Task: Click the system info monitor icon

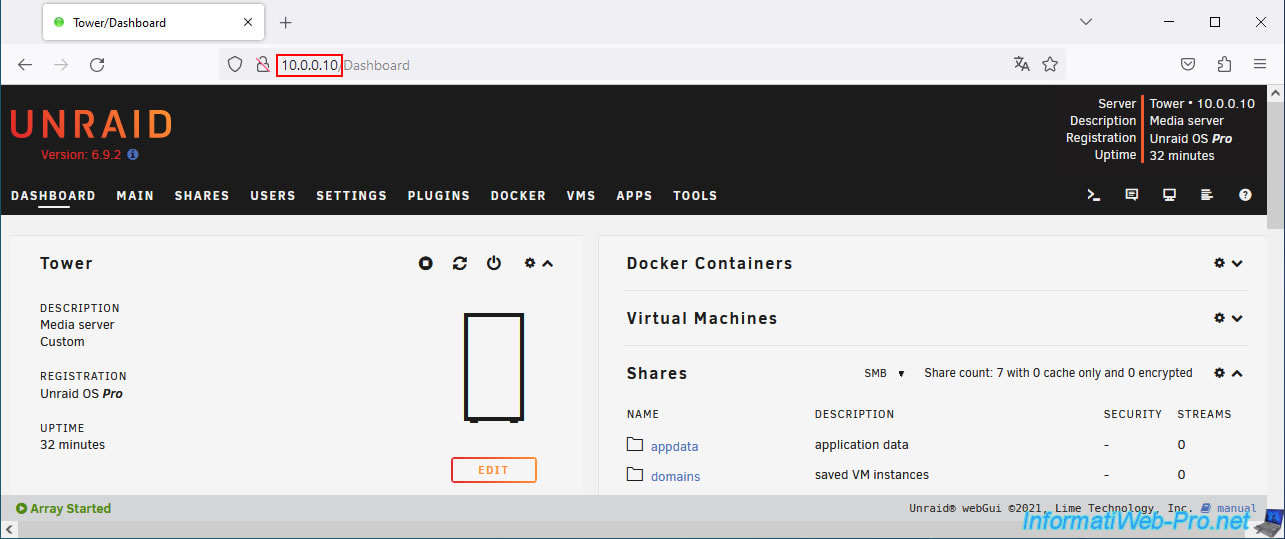Action: [1169, 195]
